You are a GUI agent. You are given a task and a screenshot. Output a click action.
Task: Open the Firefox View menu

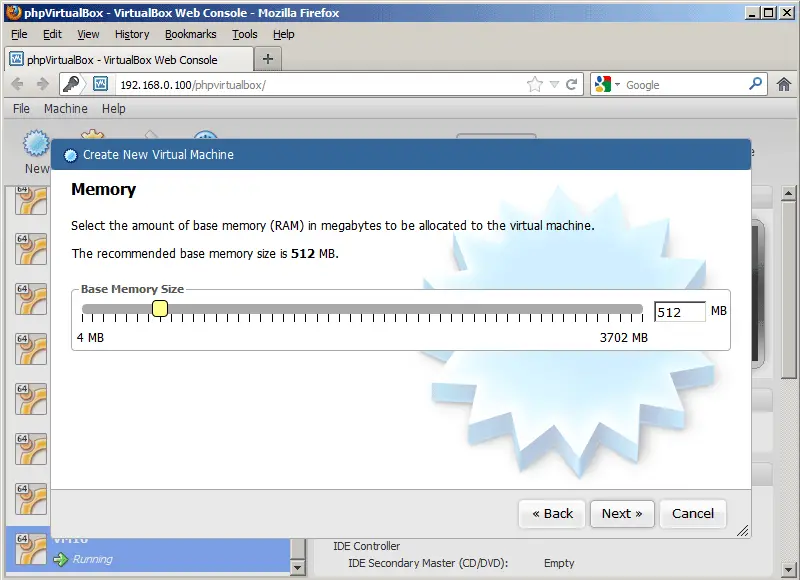click(x=88, y=34)
